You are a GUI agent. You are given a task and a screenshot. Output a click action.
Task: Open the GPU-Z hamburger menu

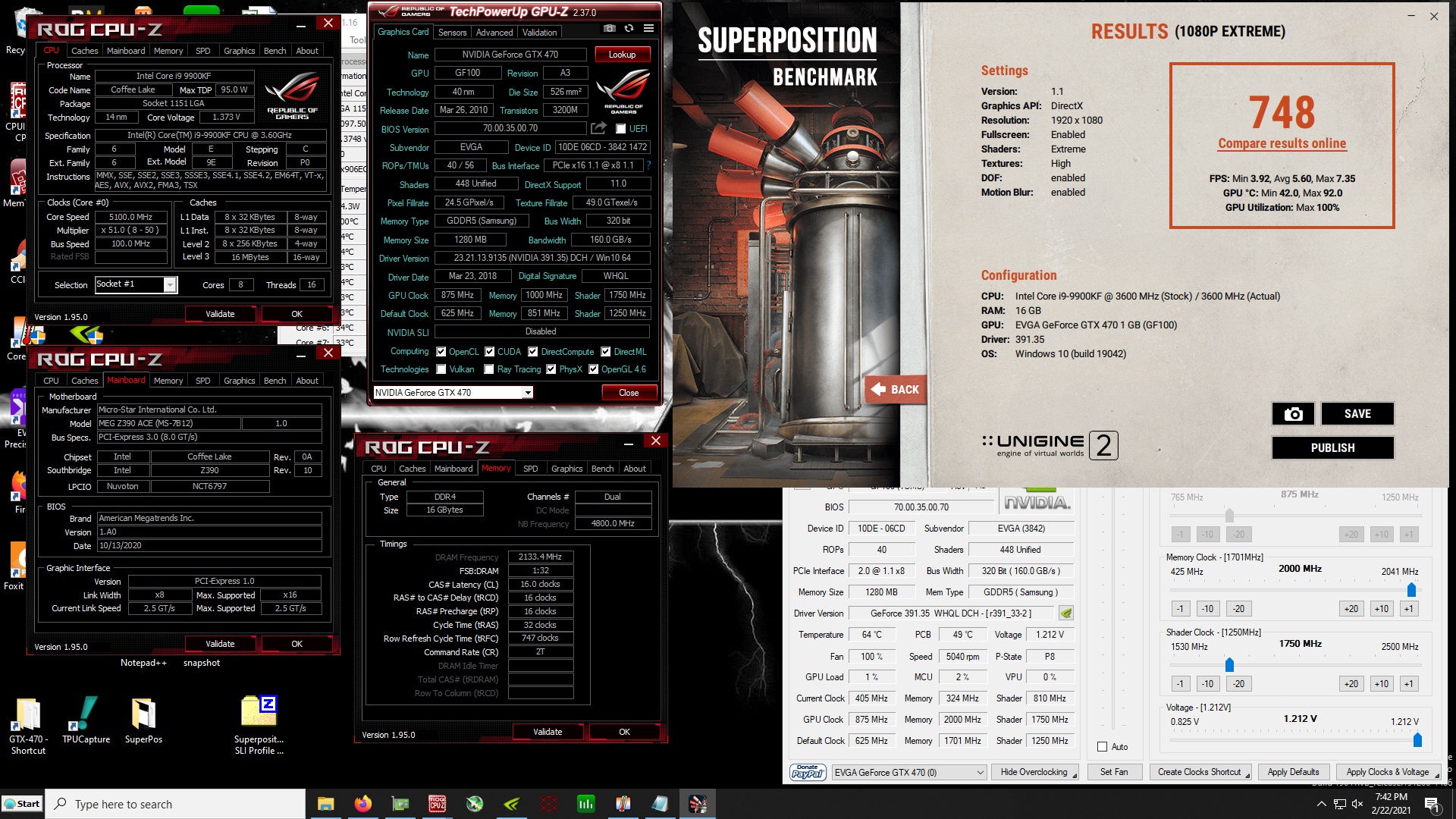pos(648,29)
